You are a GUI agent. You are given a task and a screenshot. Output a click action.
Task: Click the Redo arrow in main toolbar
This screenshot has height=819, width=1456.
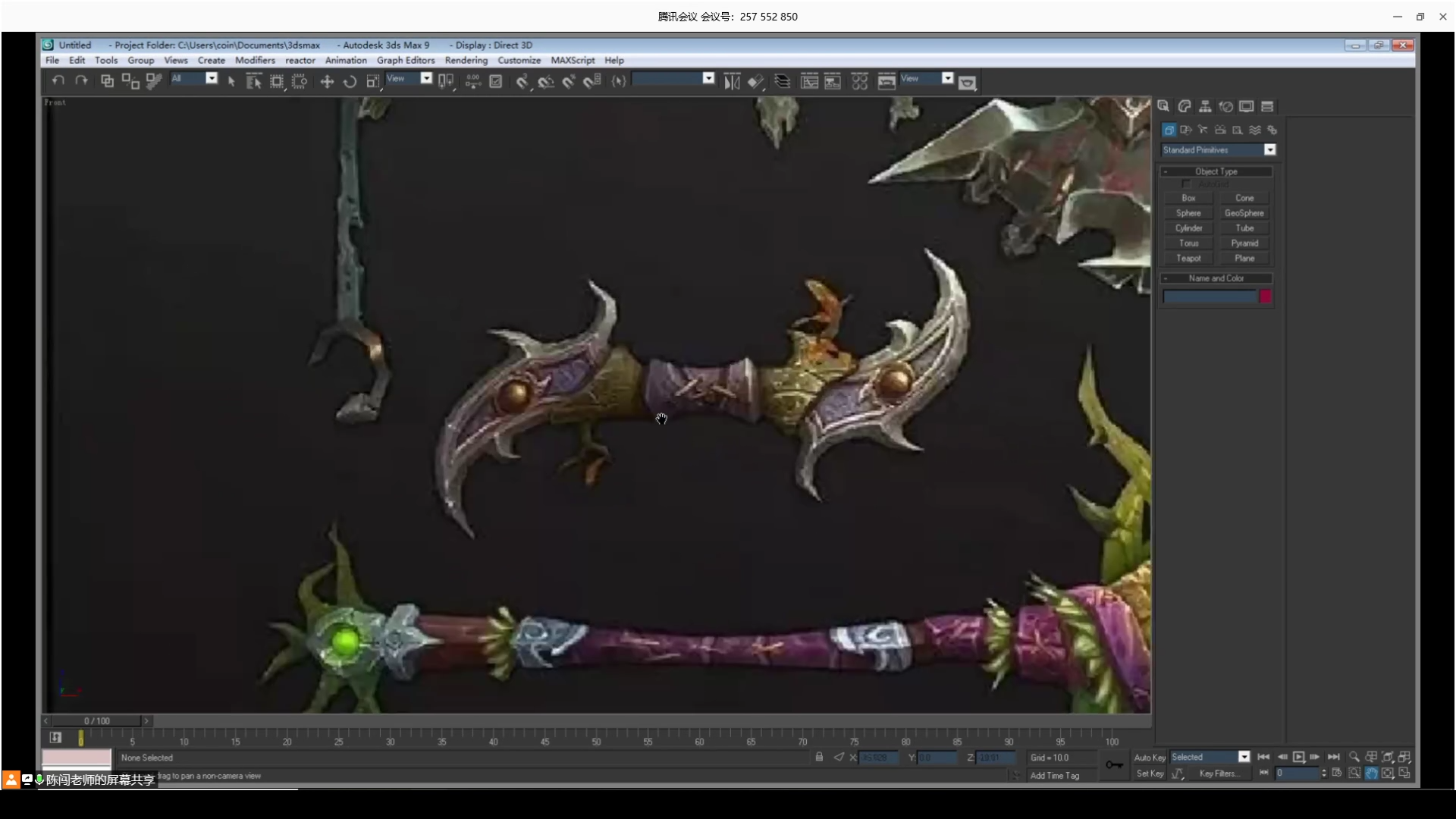pos(81,80)
